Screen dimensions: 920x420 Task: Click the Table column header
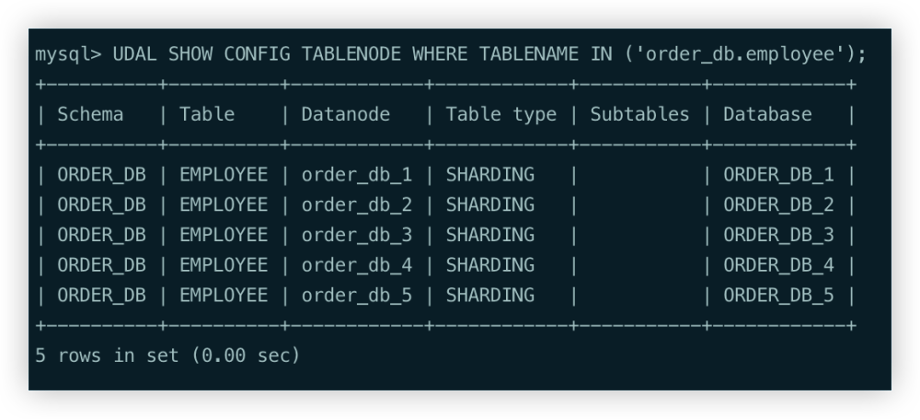207,114
